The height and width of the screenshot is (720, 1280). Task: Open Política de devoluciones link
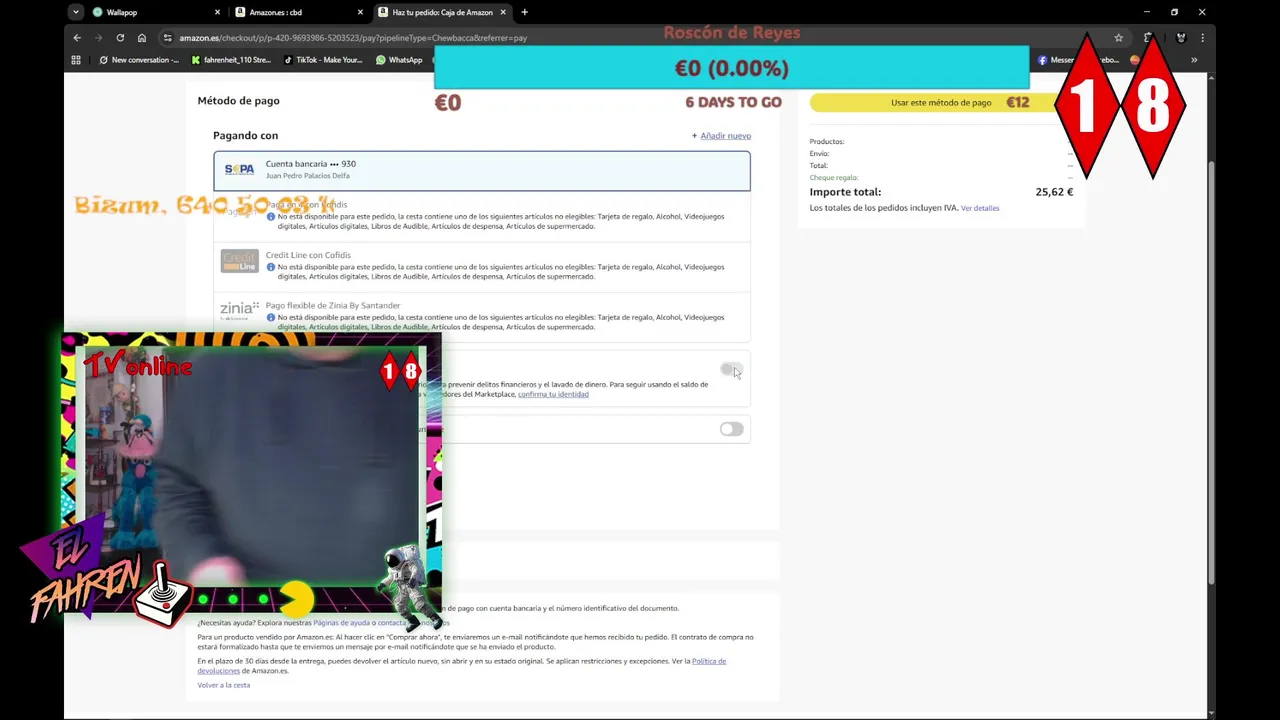tap(709, 661)
